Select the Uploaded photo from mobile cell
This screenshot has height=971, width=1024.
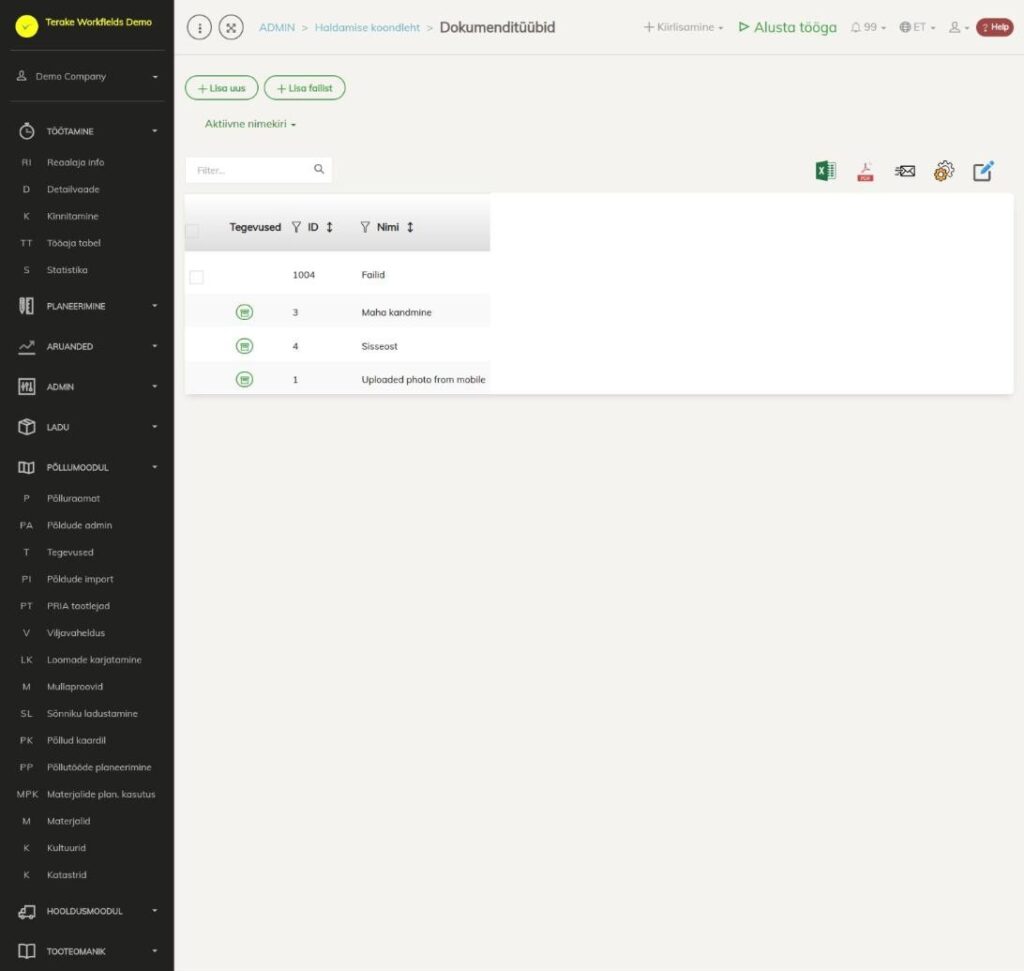(423, 379)
